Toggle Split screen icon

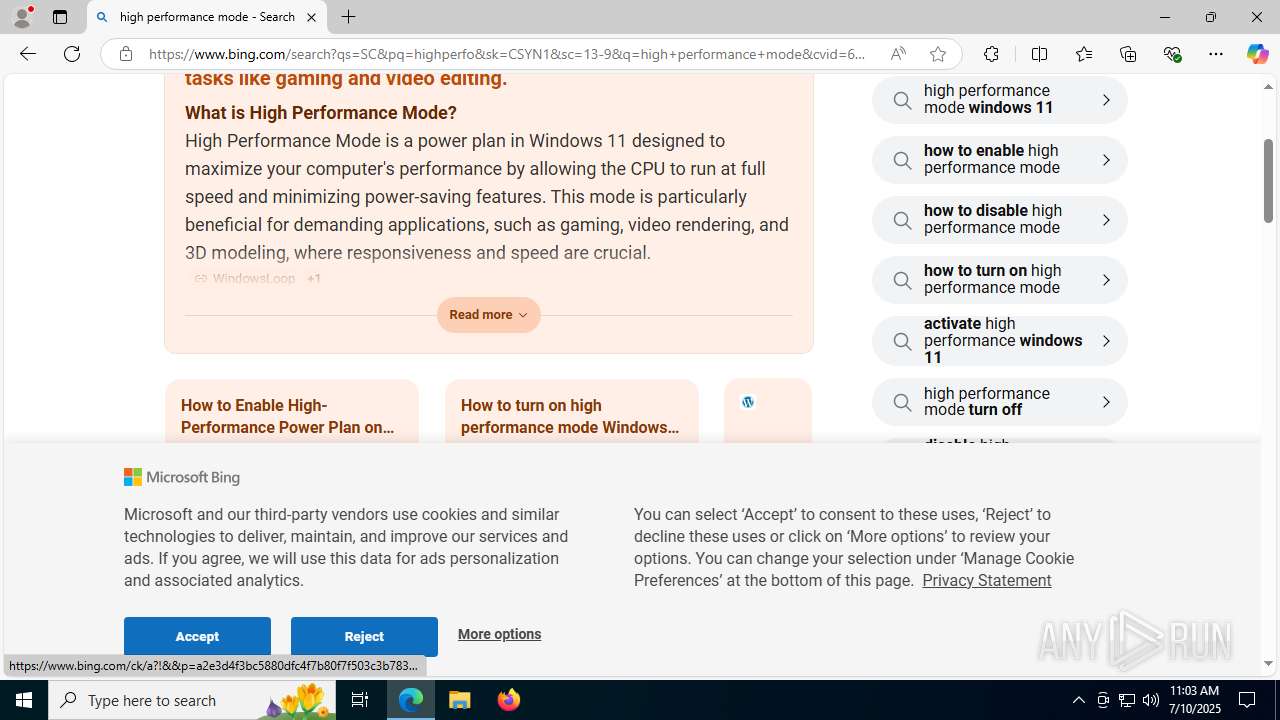(x=1039, y=54)
